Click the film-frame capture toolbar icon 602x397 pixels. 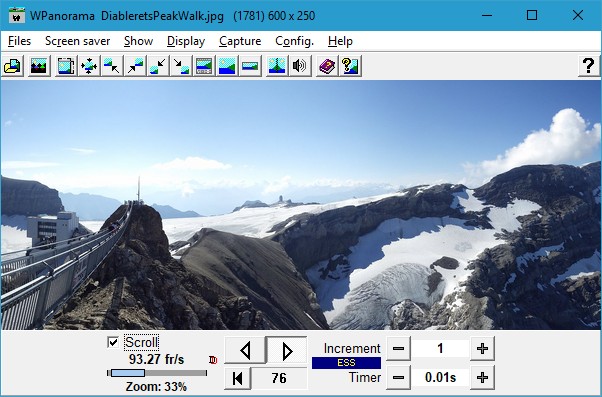click(66, 66)
